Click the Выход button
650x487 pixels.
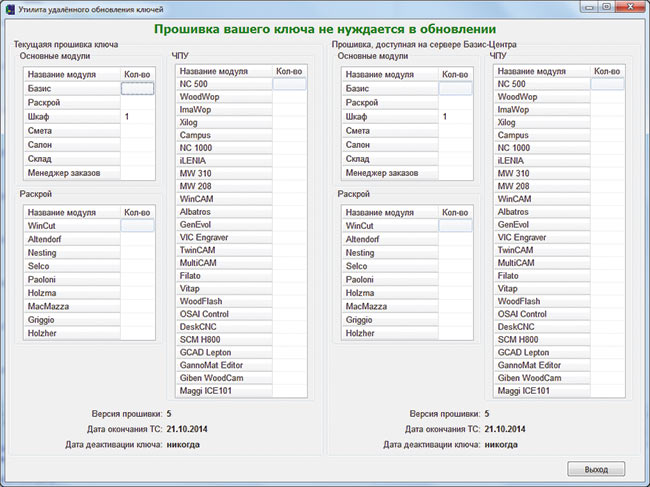(596, 469)
